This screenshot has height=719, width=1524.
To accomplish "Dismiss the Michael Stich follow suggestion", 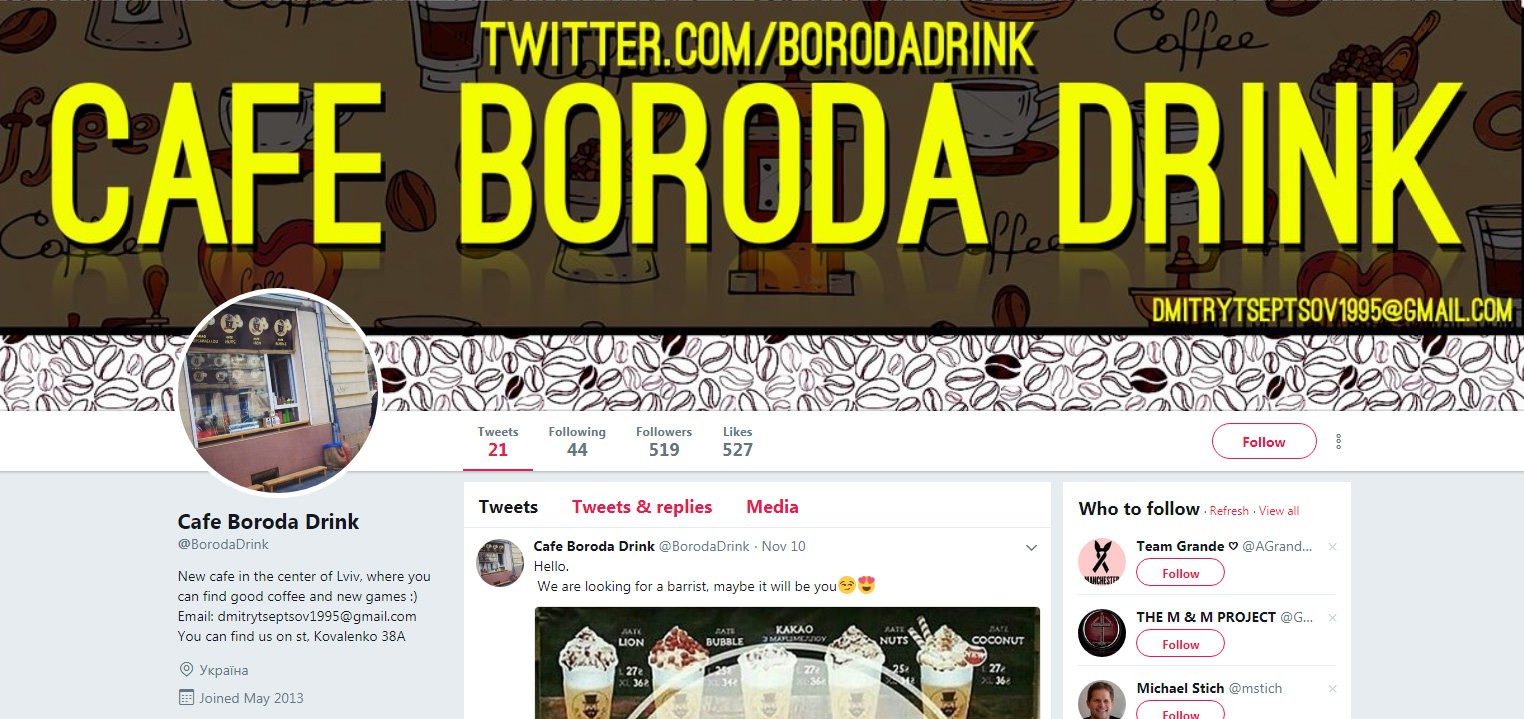I will coord(1332,689).
